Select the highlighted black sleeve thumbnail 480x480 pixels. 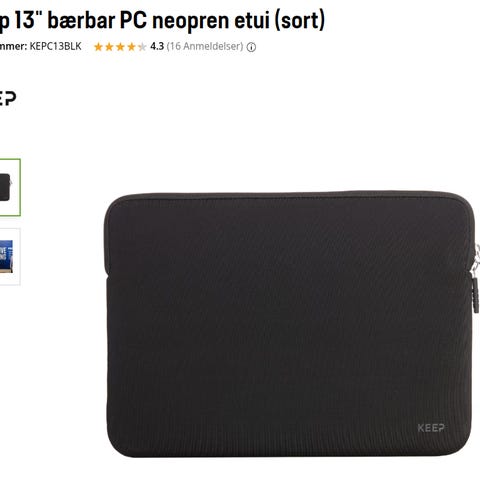pyautogui.click(x=10, y=187)
